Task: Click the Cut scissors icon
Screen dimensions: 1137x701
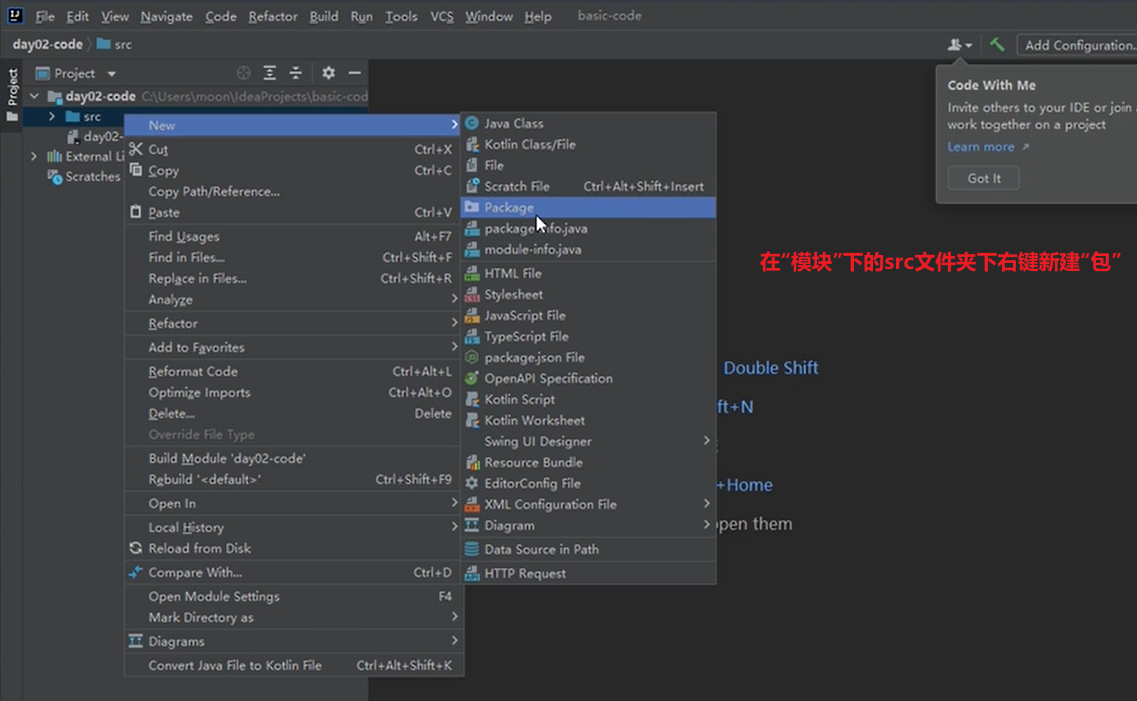Action: pos(136,149)
